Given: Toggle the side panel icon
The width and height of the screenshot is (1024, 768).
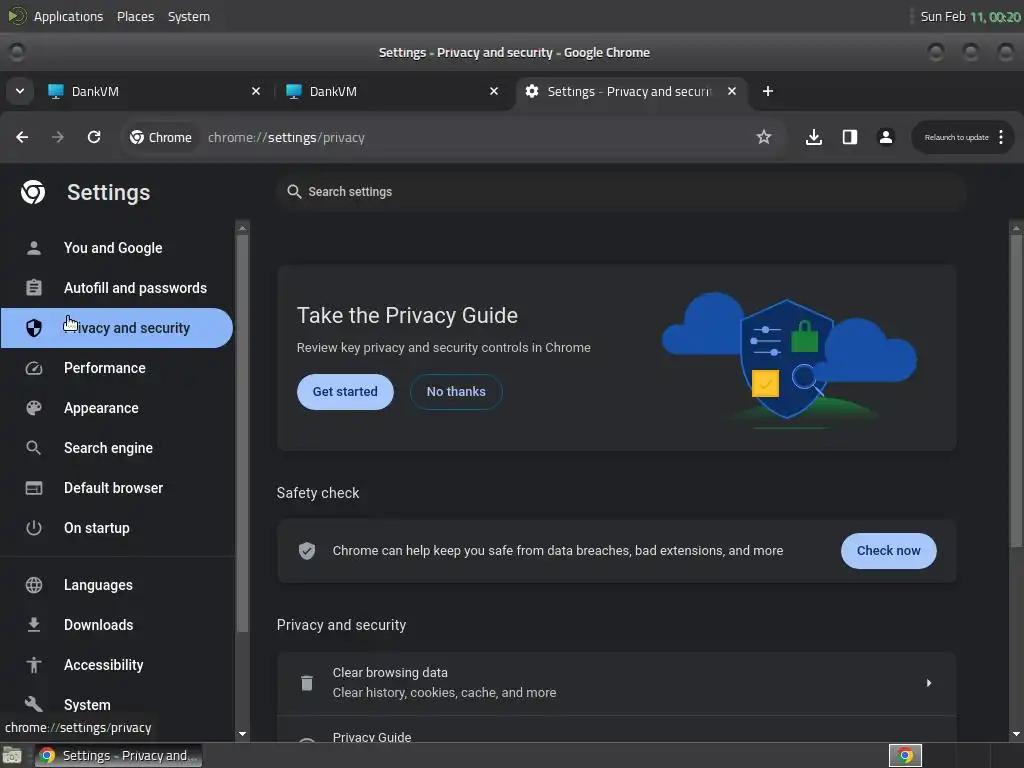Looking at the screenshot, I should (850, 137).
